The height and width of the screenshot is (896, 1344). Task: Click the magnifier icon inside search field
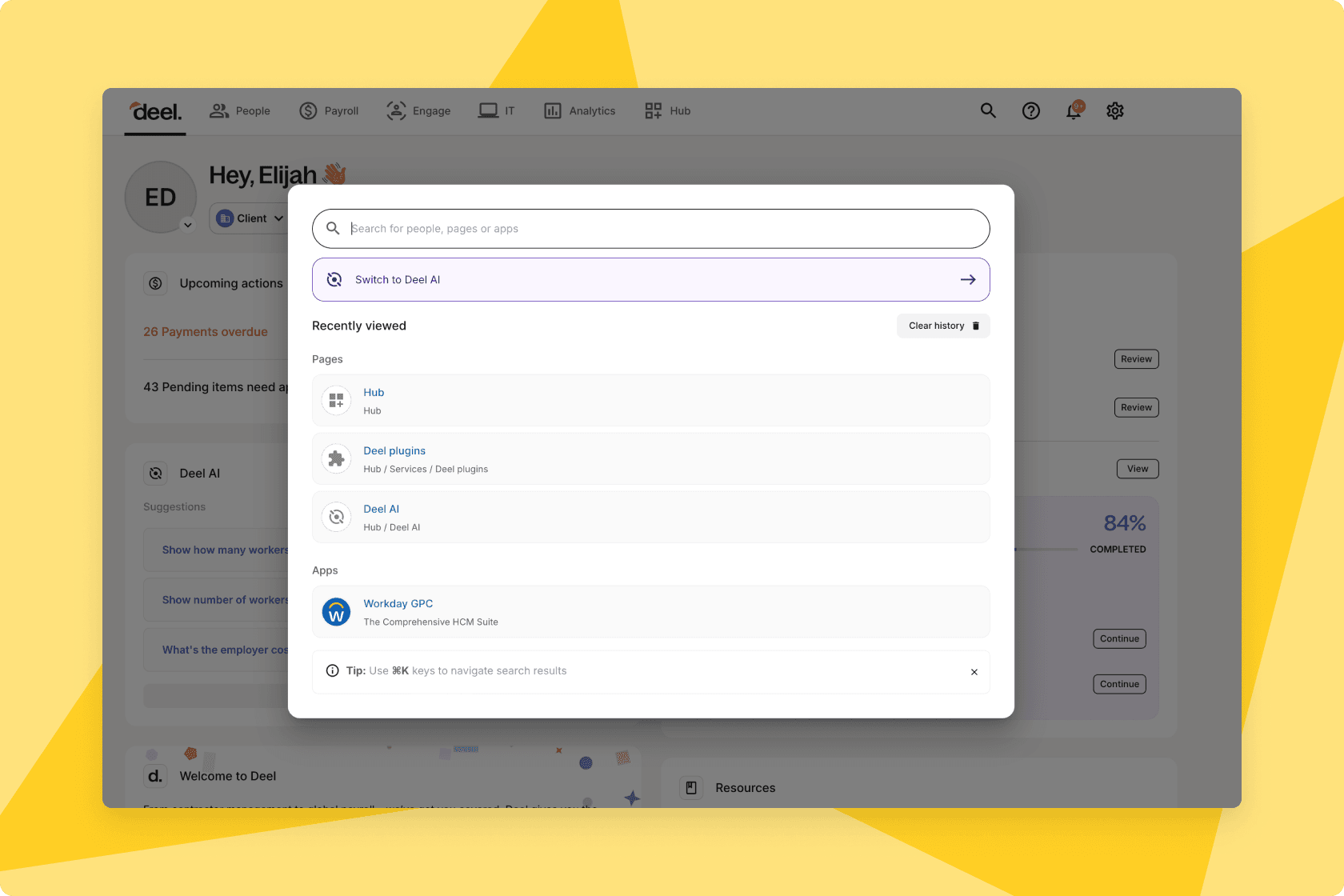tap(333, 229)
